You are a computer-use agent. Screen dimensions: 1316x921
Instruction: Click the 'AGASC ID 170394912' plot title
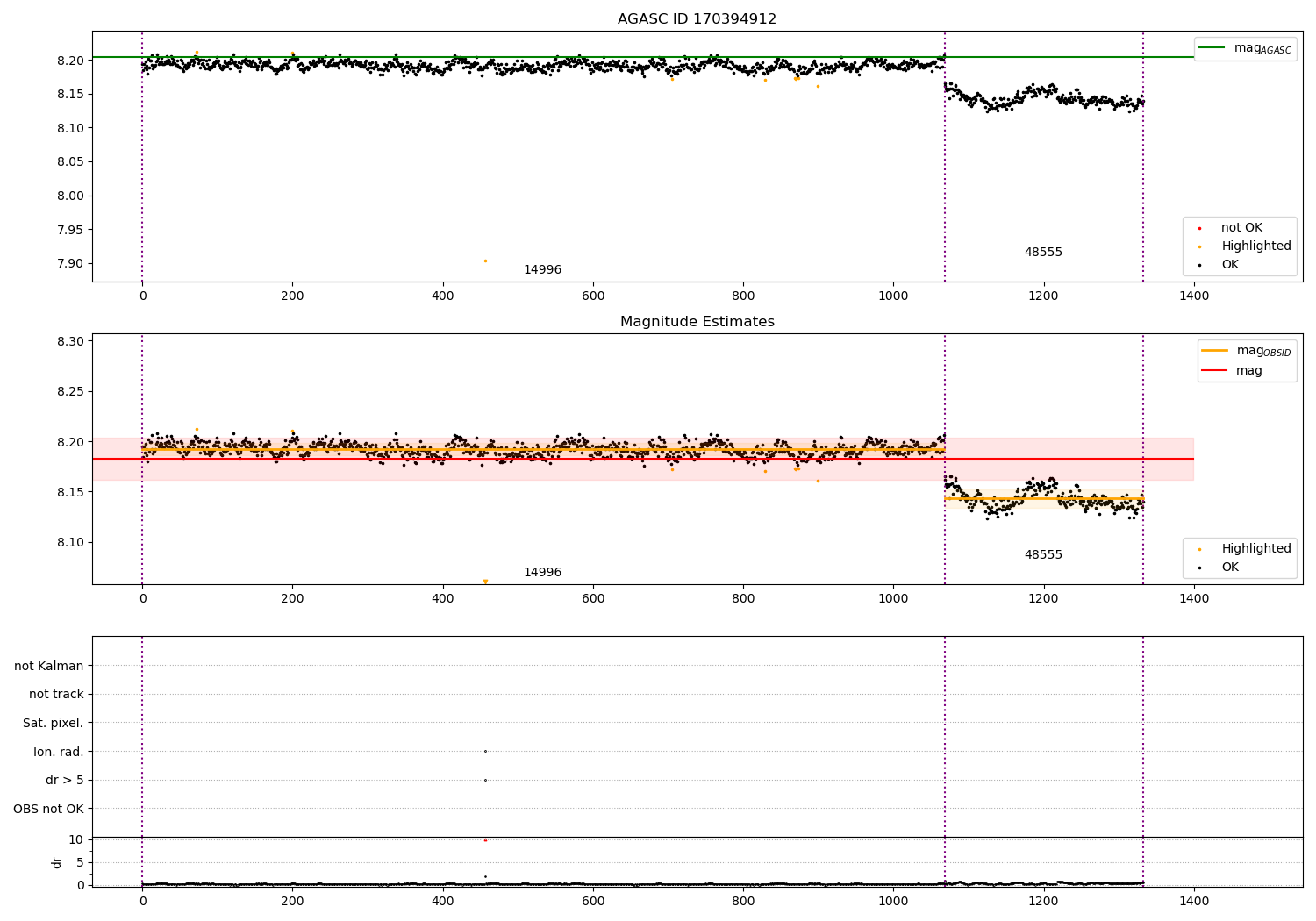click(697, 19)
